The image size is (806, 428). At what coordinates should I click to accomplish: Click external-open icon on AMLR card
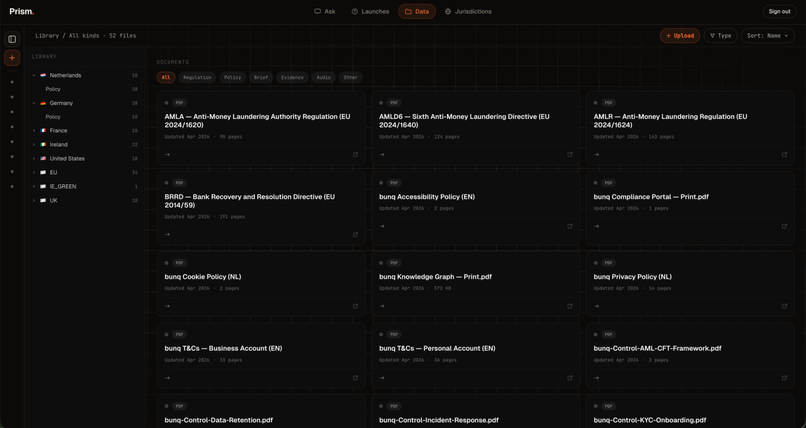784,155
